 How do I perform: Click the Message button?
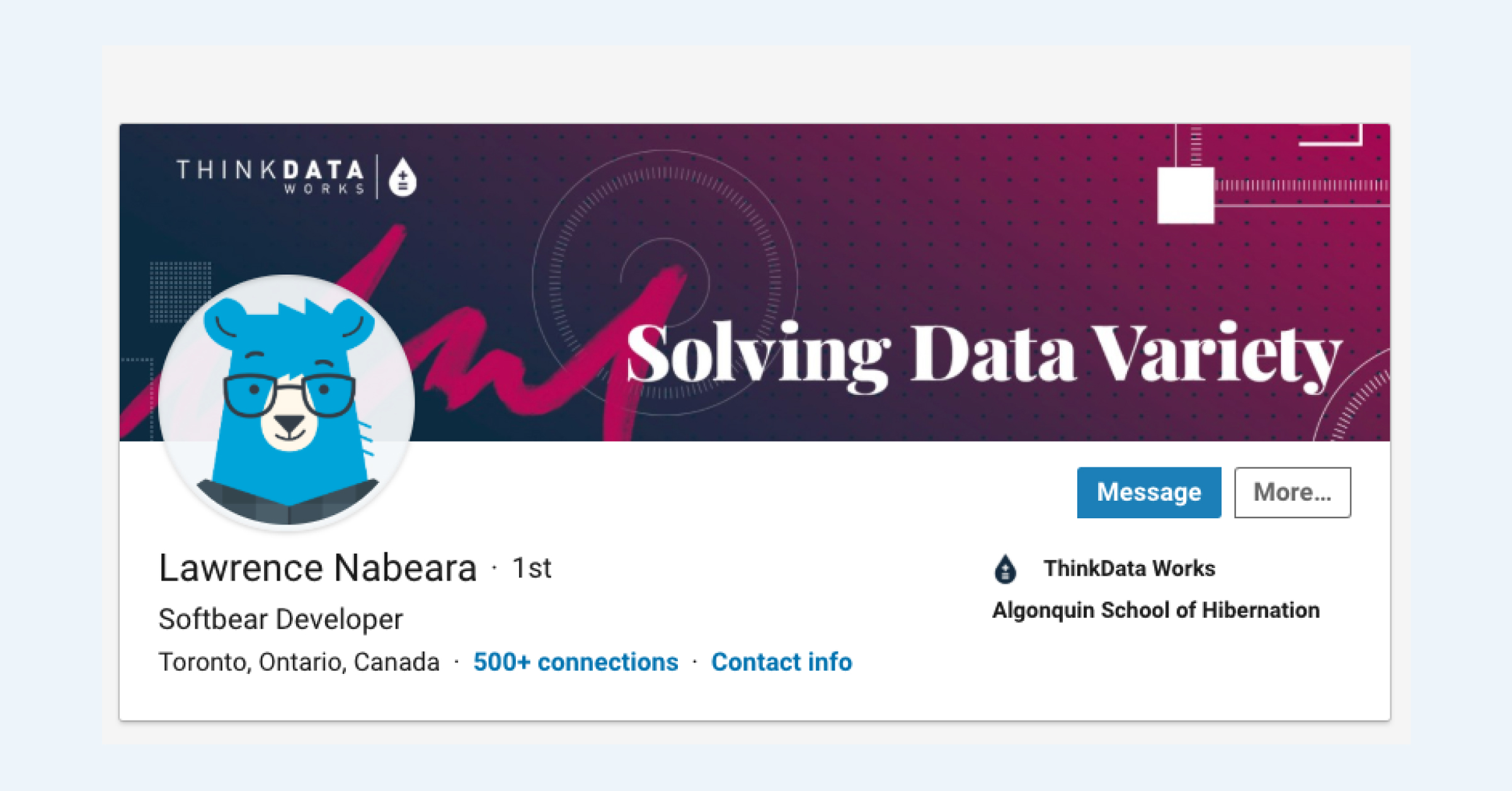(1148, 492)
